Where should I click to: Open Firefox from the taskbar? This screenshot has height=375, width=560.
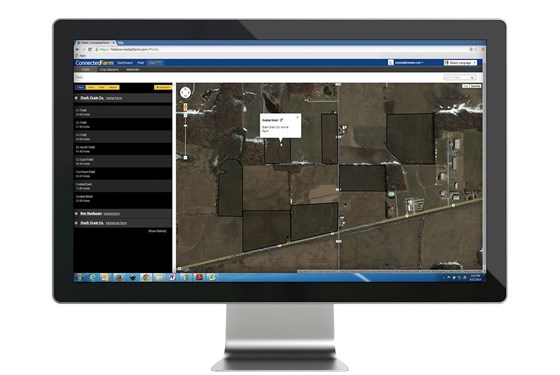[119, 277]
